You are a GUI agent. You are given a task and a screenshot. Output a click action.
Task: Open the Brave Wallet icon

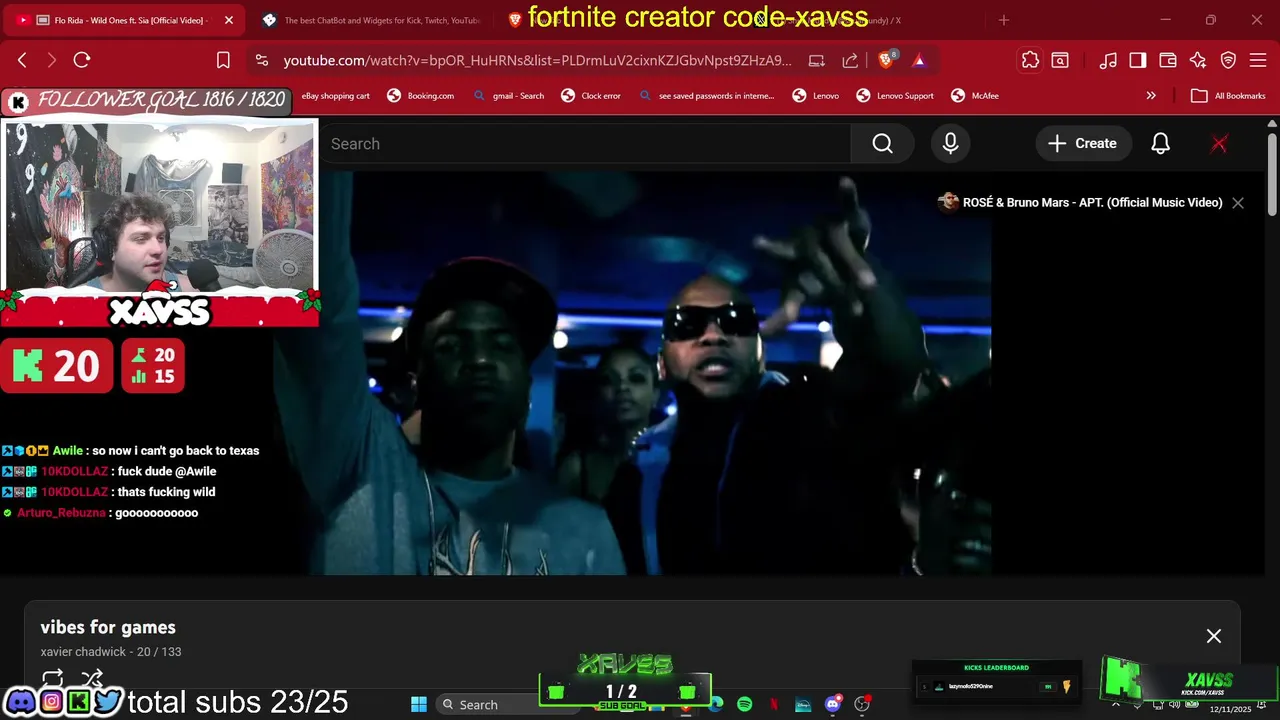click(x=1168, y=60)
